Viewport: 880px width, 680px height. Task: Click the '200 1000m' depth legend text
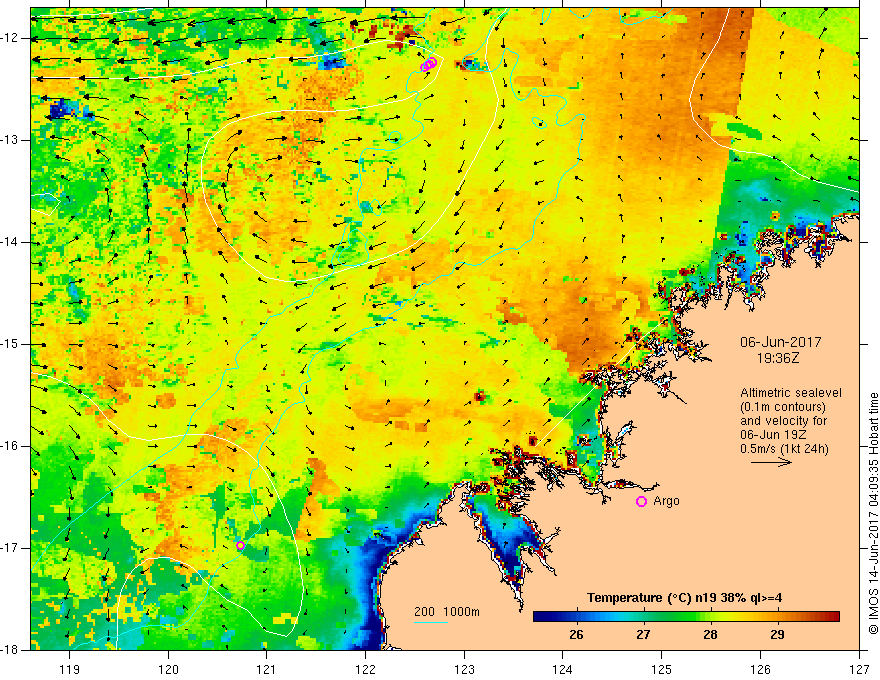(447, 612)
